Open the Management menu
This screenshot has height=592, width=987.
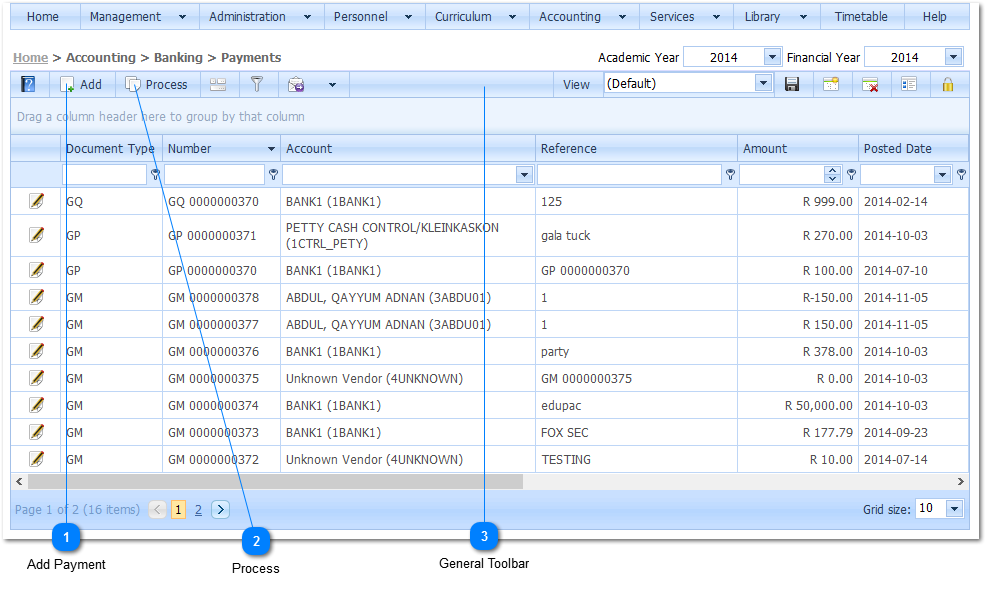pyautogui.click(x=139, y=17)
